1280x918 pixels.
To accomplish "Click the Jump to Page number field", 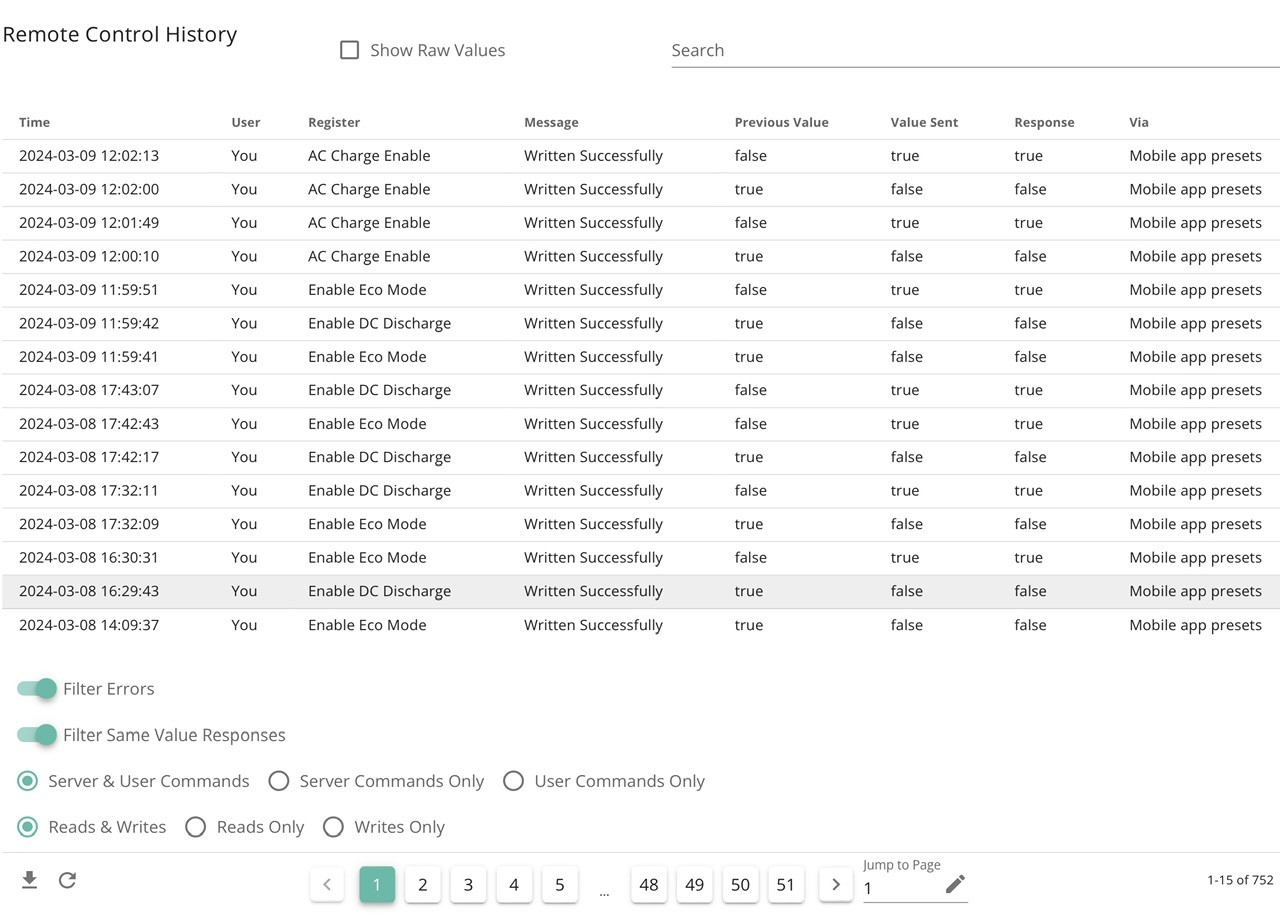I will 901,888.
